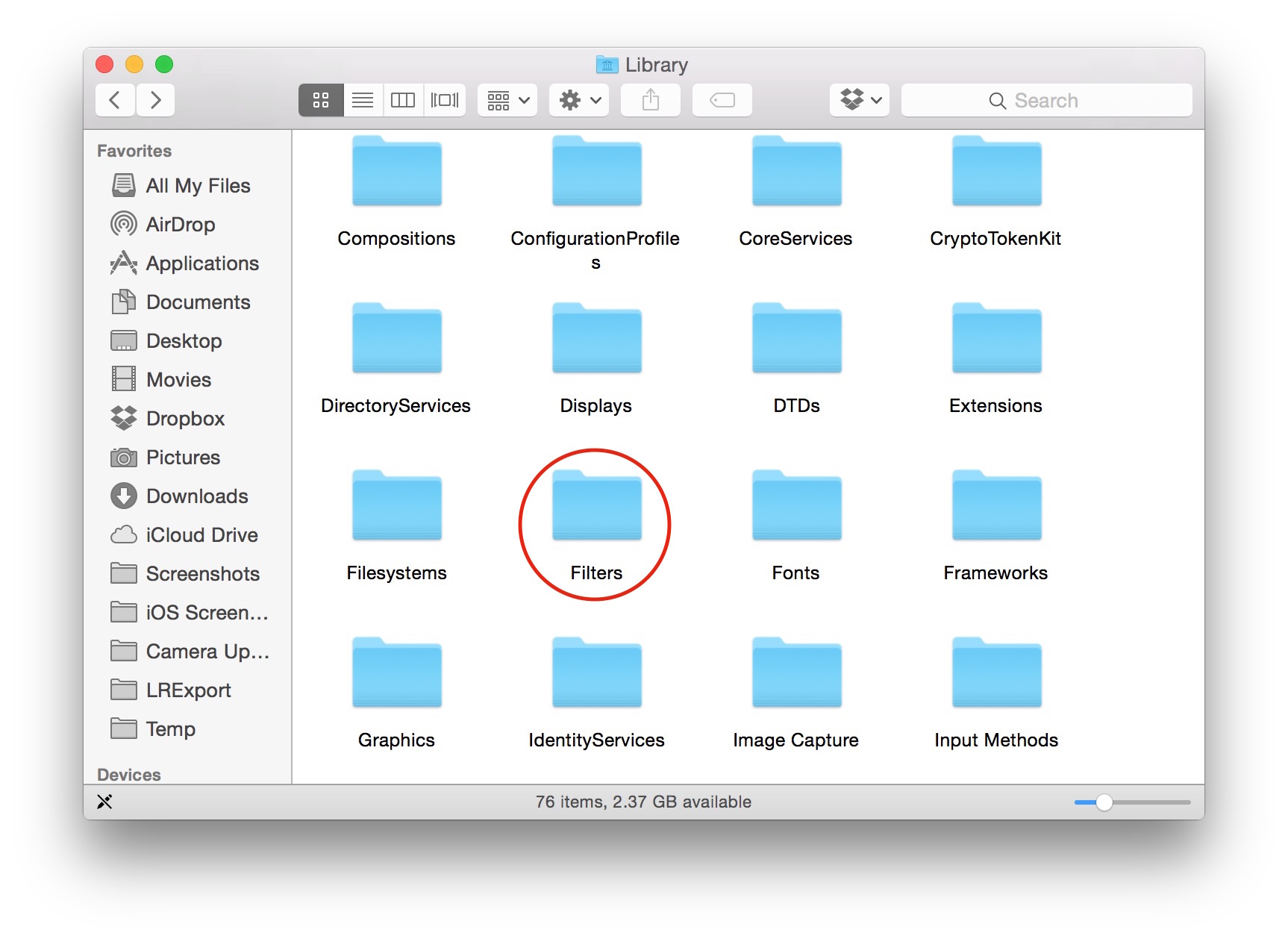Open Downloads from the sidebar
Screen dimensions: 1288x939
coord(196,496)
